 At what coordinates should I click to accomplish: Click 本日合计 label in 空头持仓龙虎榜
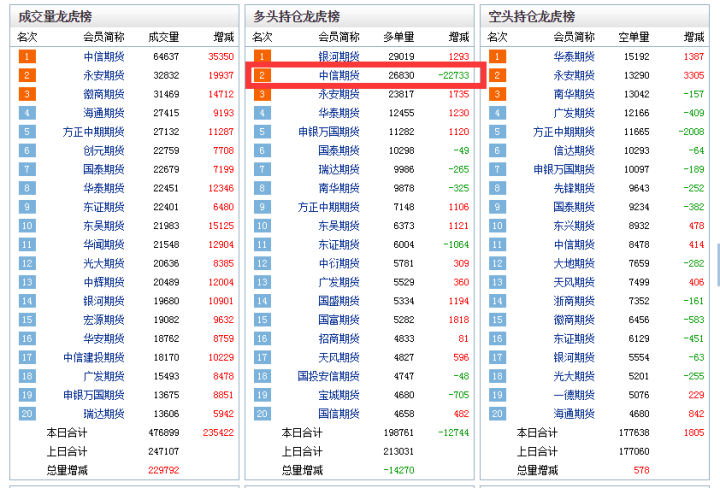537,432
